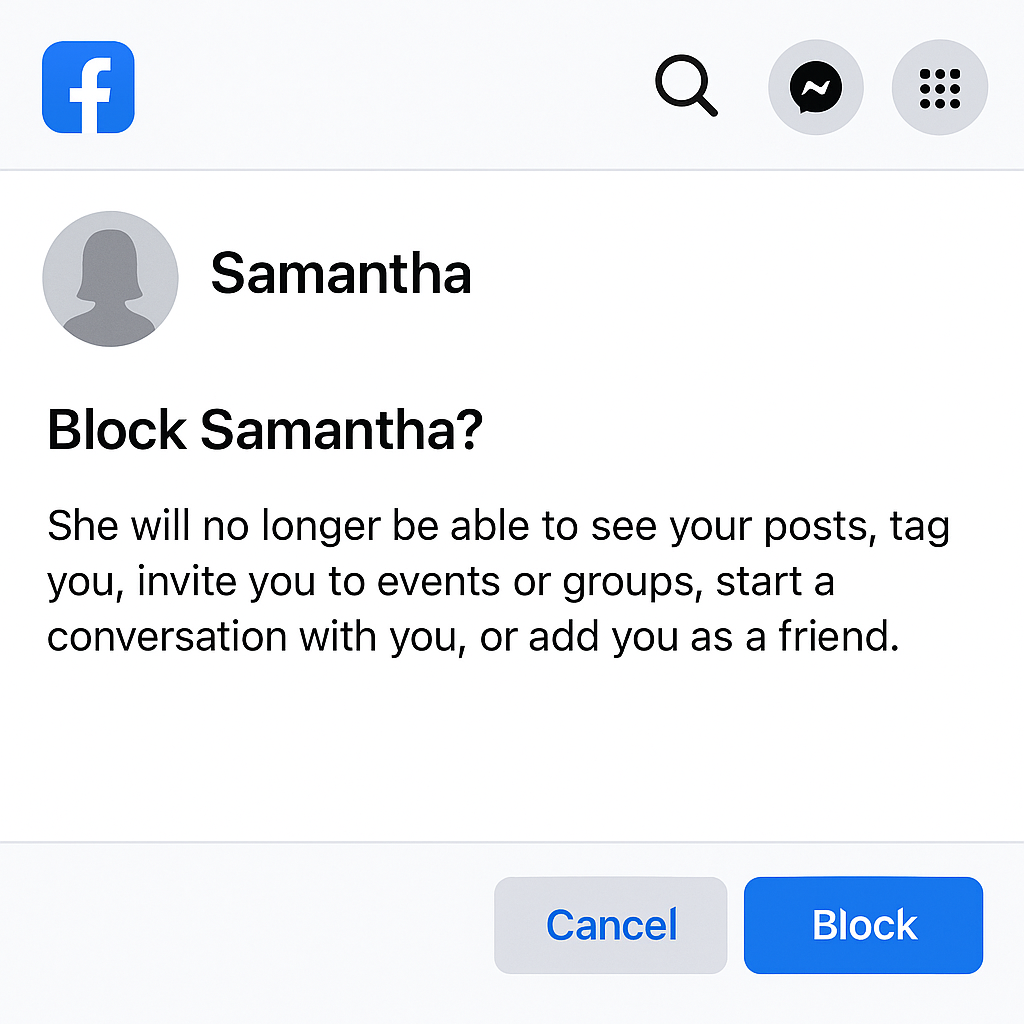This screenshot has height=1024, width=1024.
Task: Open Messenger chats
Action: [x=815, y=87]
